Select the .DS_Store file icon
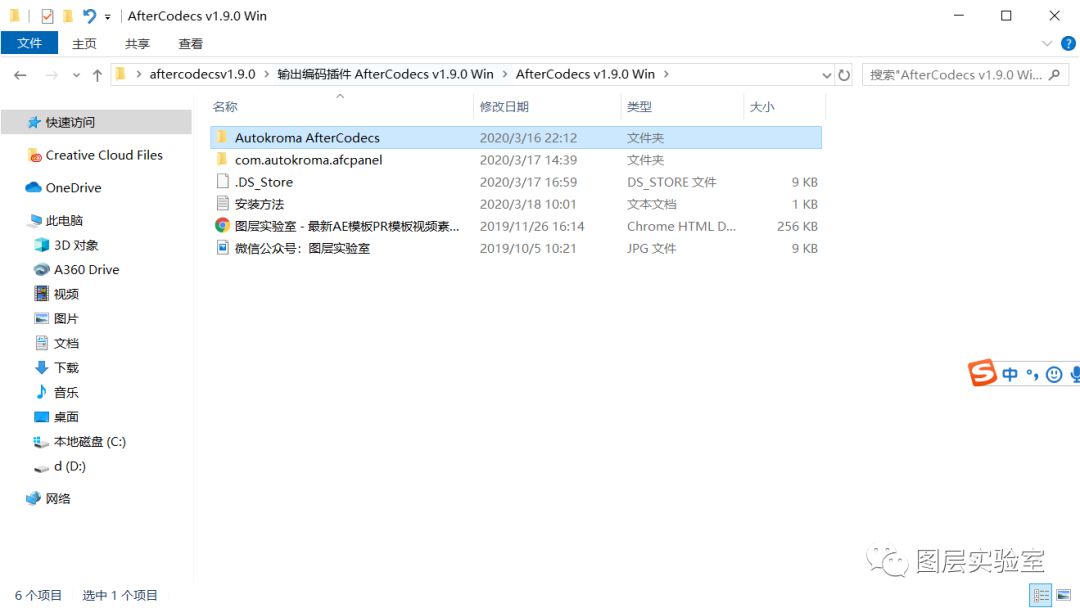 click(x=222, y=181)
